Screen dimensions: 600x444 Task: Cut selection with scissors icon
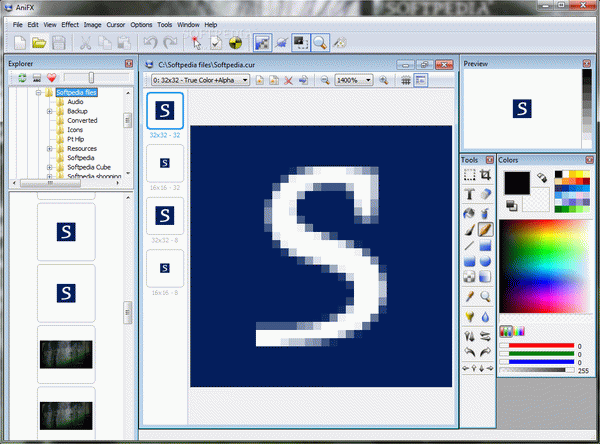[x=85, y=42]
